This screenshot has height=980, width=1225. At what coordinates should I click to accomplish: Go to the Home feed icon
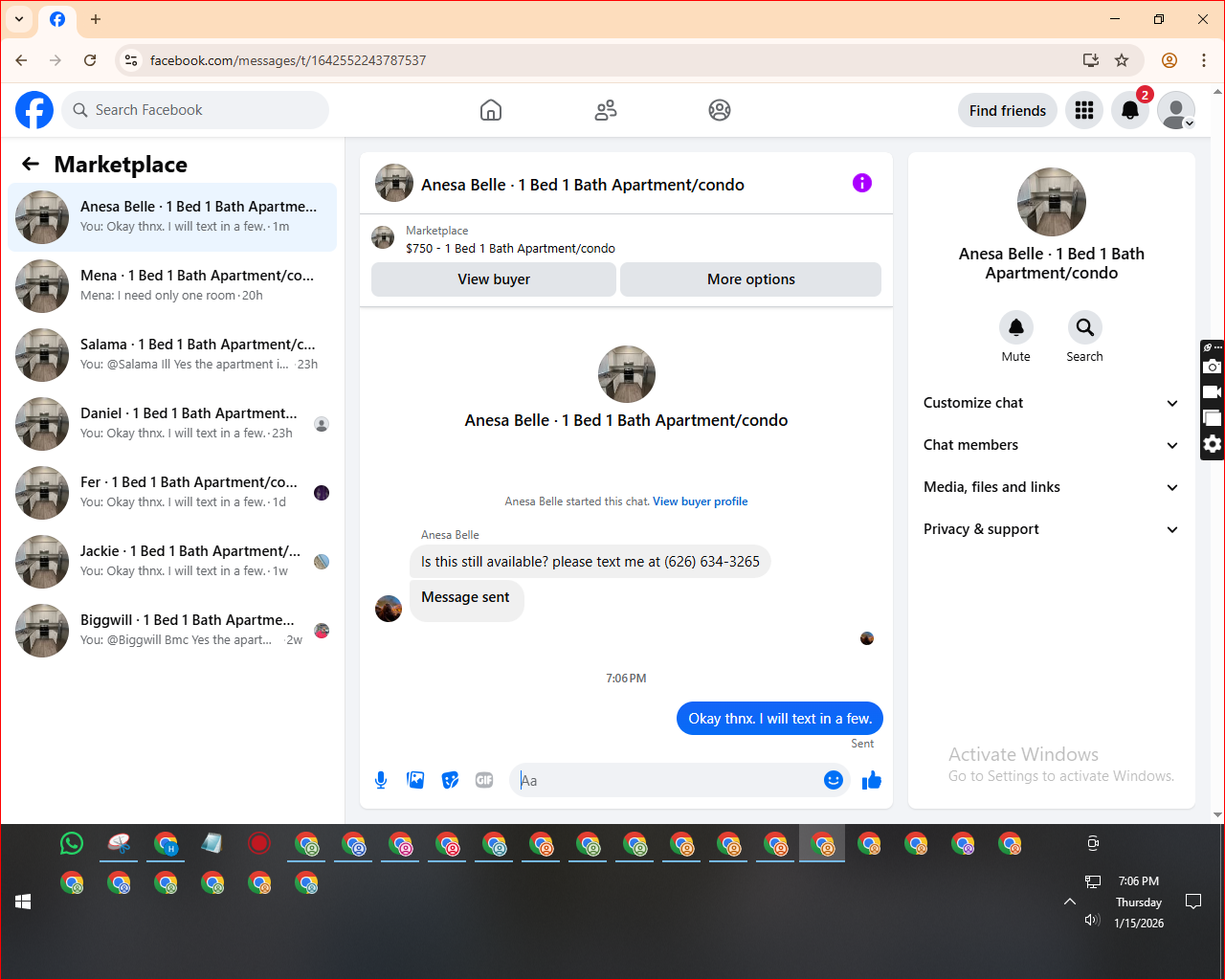(x=491, y=110)
